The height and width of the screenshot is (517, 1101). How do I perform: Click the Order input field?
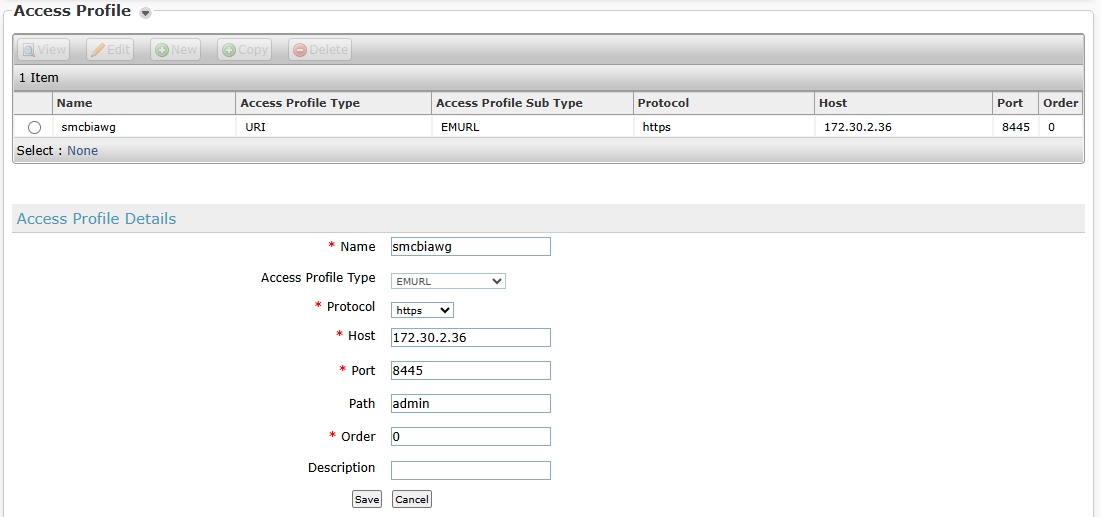coord(470,437)
